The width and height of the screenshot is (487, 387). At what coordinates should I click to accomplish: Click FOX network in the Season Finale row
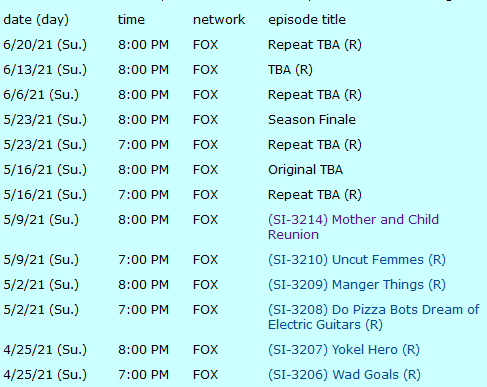click(x=205, y=120)
